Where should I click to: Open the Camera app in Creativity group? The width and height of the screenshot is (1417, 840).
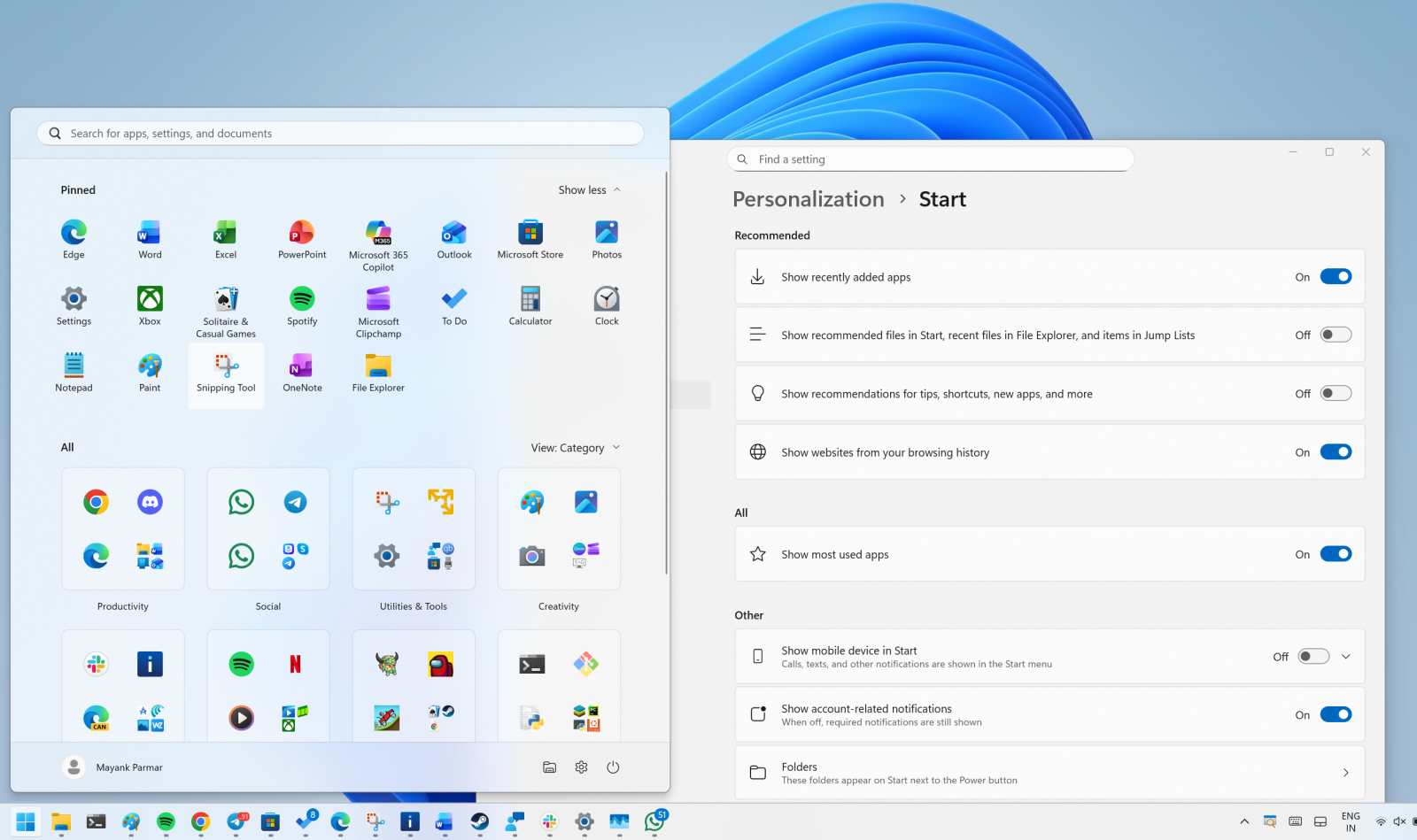click(x=530, y=555)
